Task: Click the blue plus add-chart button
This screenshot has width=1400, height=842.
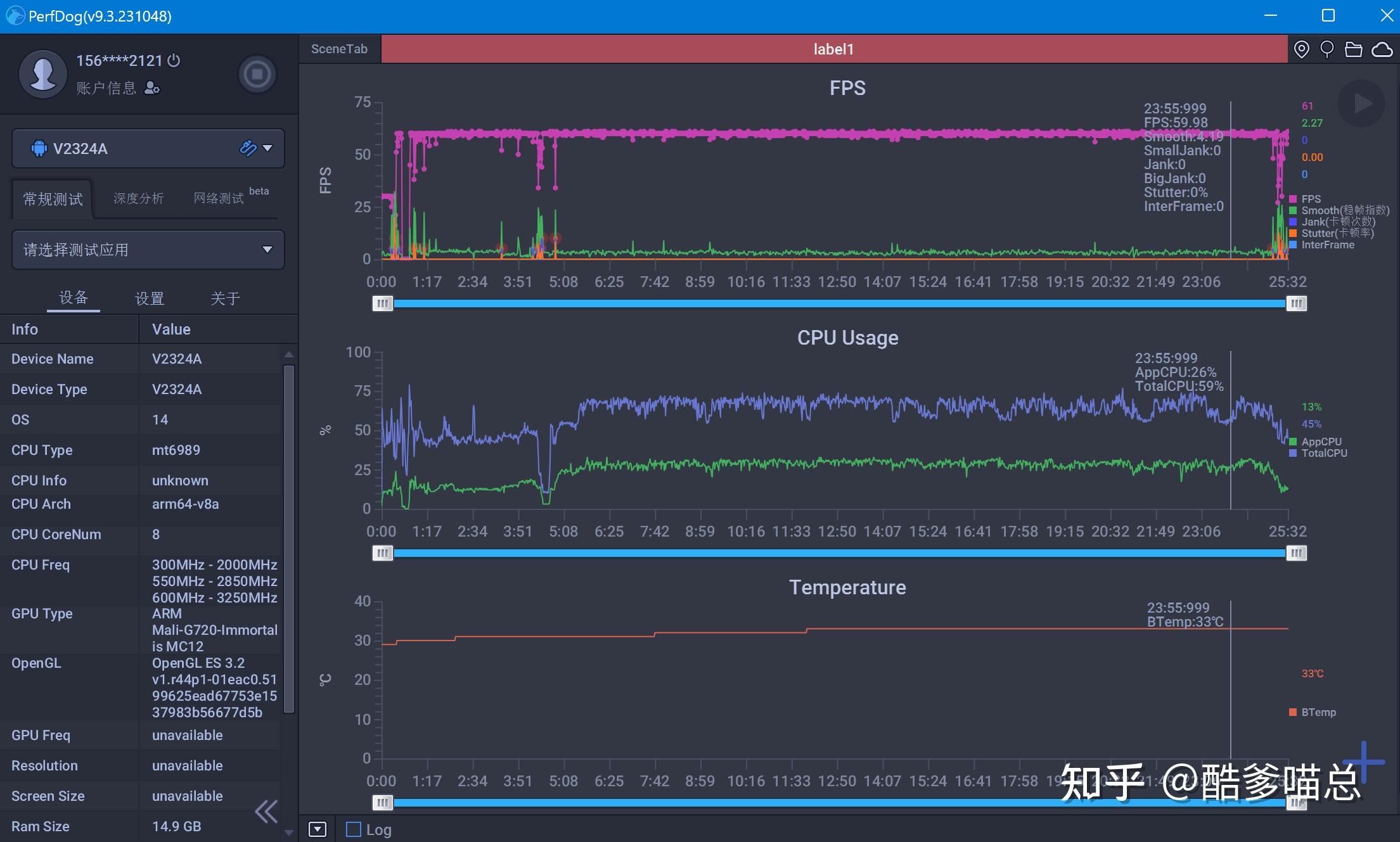Action: point(1363,762)
